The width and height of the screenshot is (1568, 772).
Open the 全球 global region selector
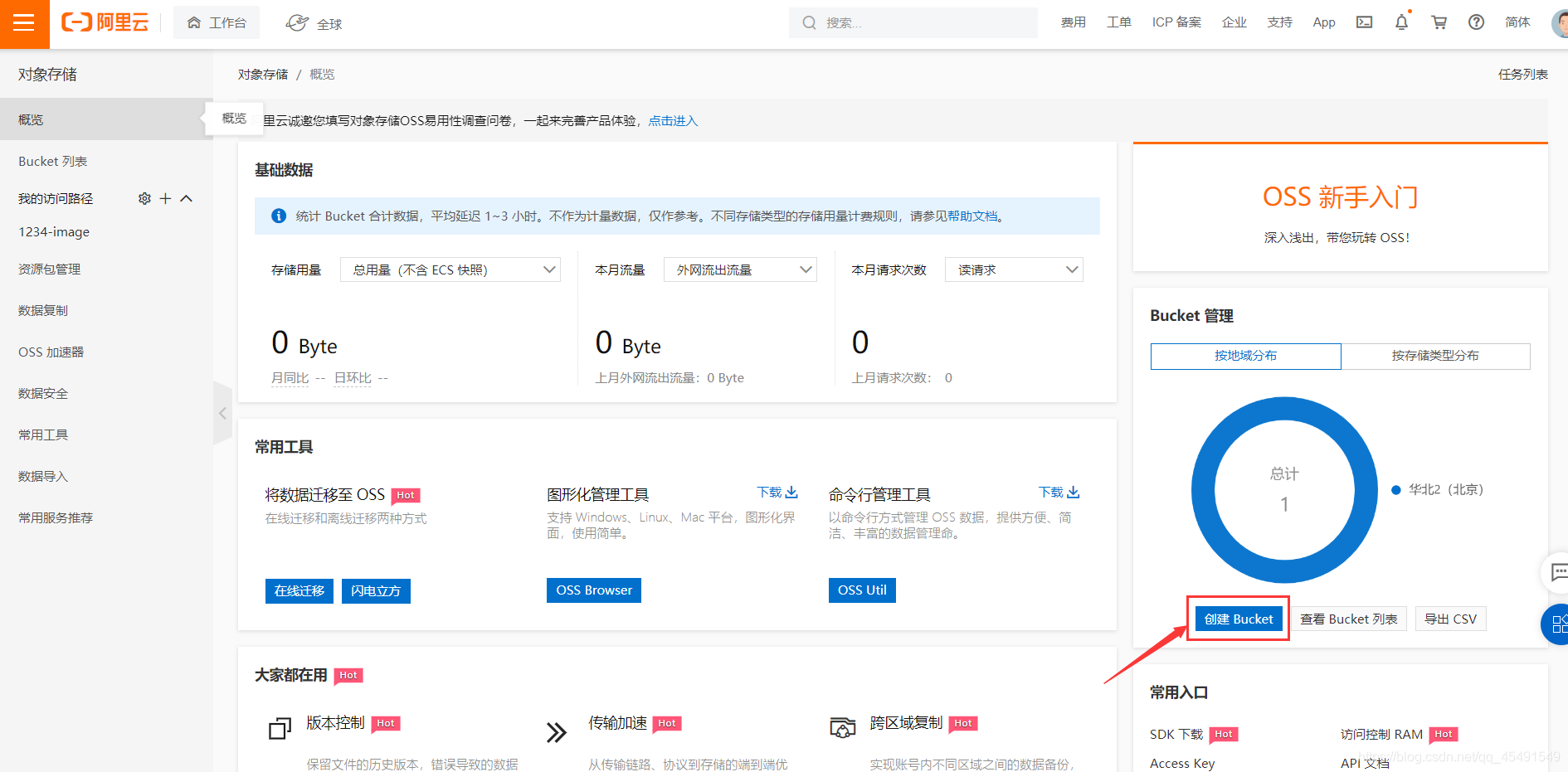(314, 23)
